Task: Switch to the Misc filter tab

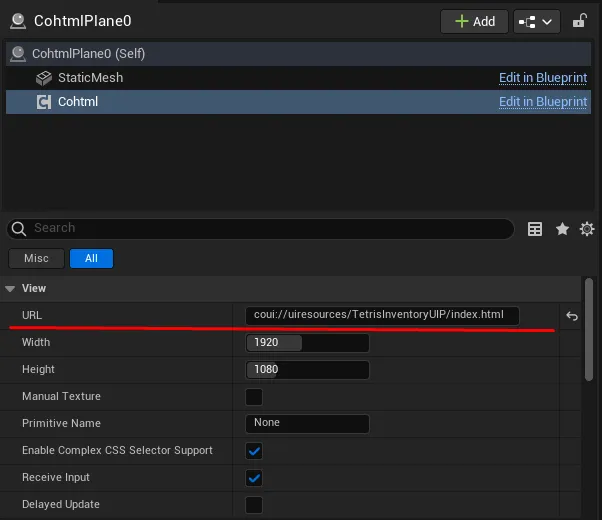Action: (36, 258)
